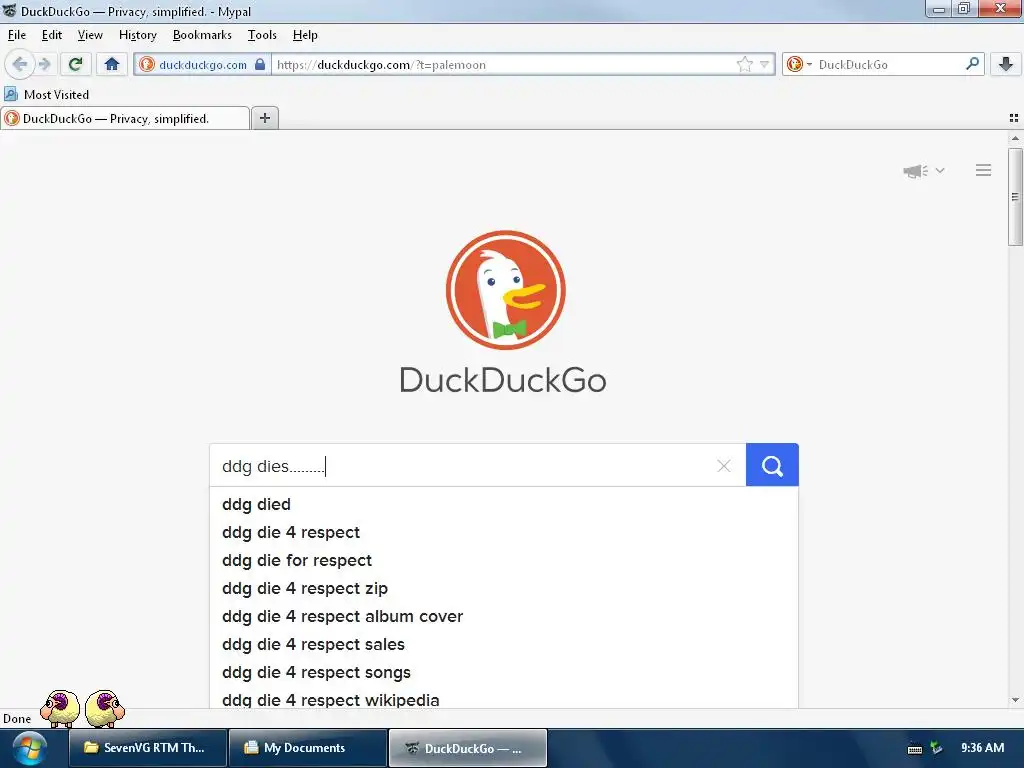Click the scrollbar down arrow
Image resolution: width=1024 pixels, height=768 pixels.
(1015, 700)
